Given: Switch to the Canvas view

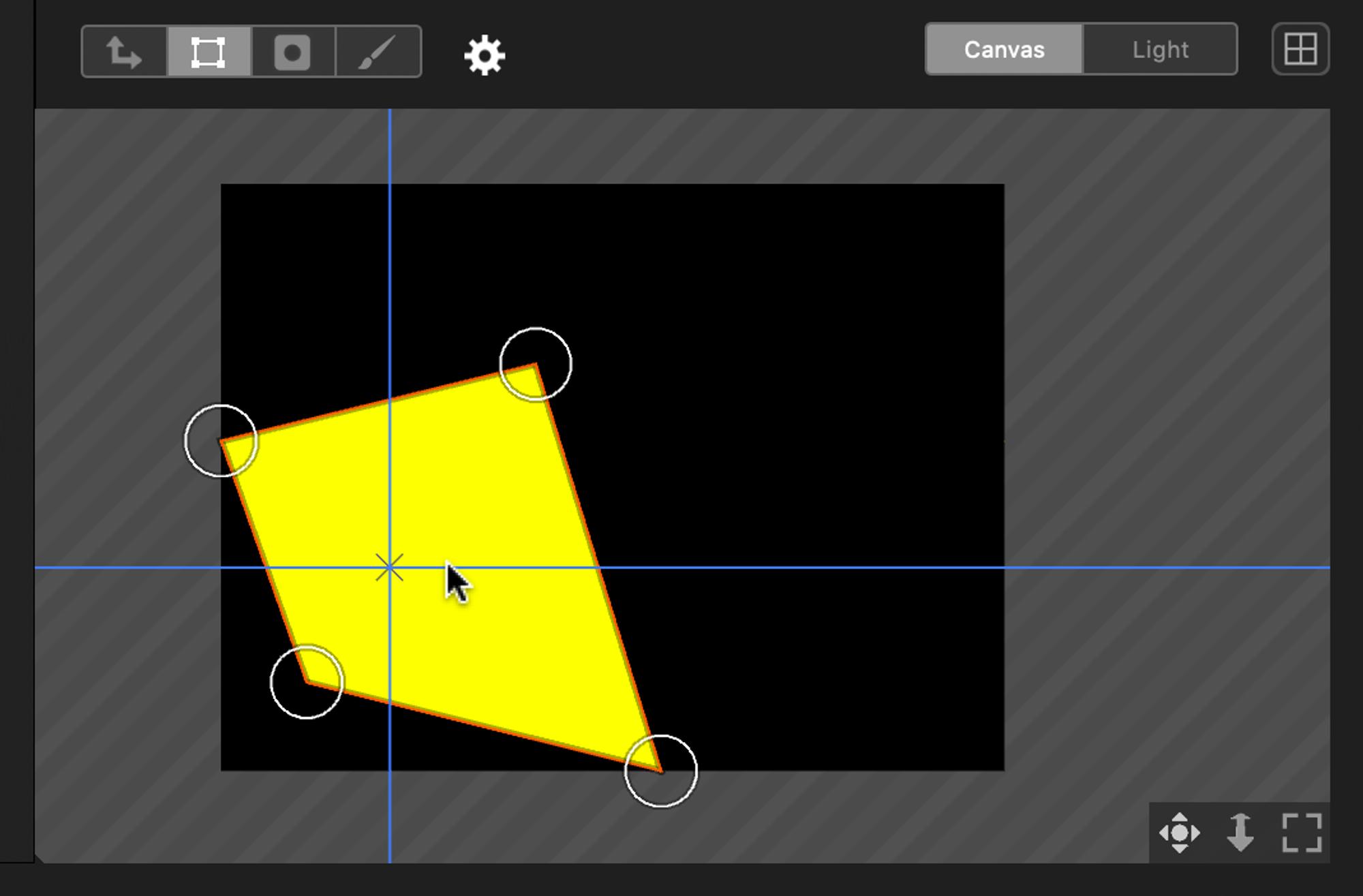Looking at the screenshot, I should pyautogui.click(x=1004, y=49).
